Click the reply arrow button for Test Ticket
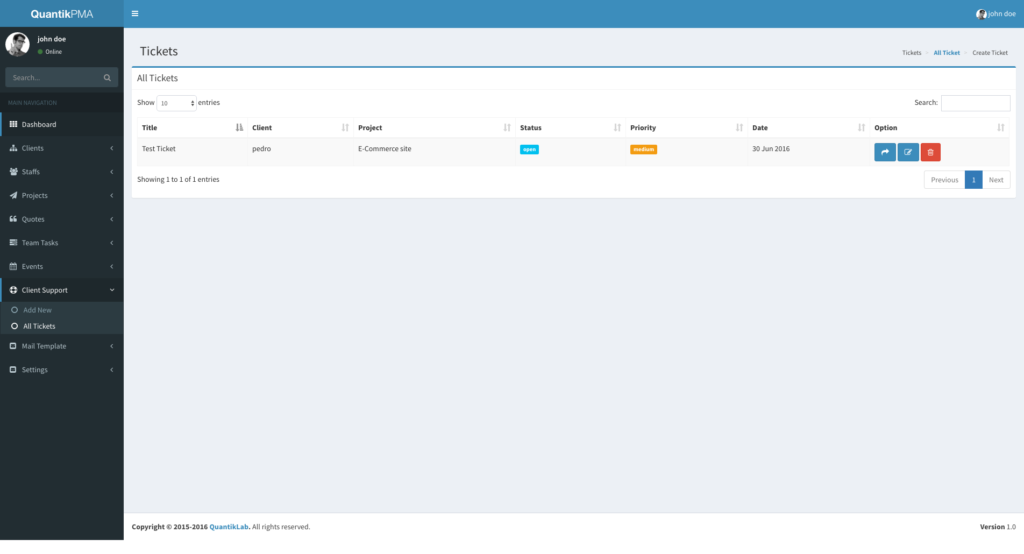Viewport: 1024px width, 554px height. 885,152
